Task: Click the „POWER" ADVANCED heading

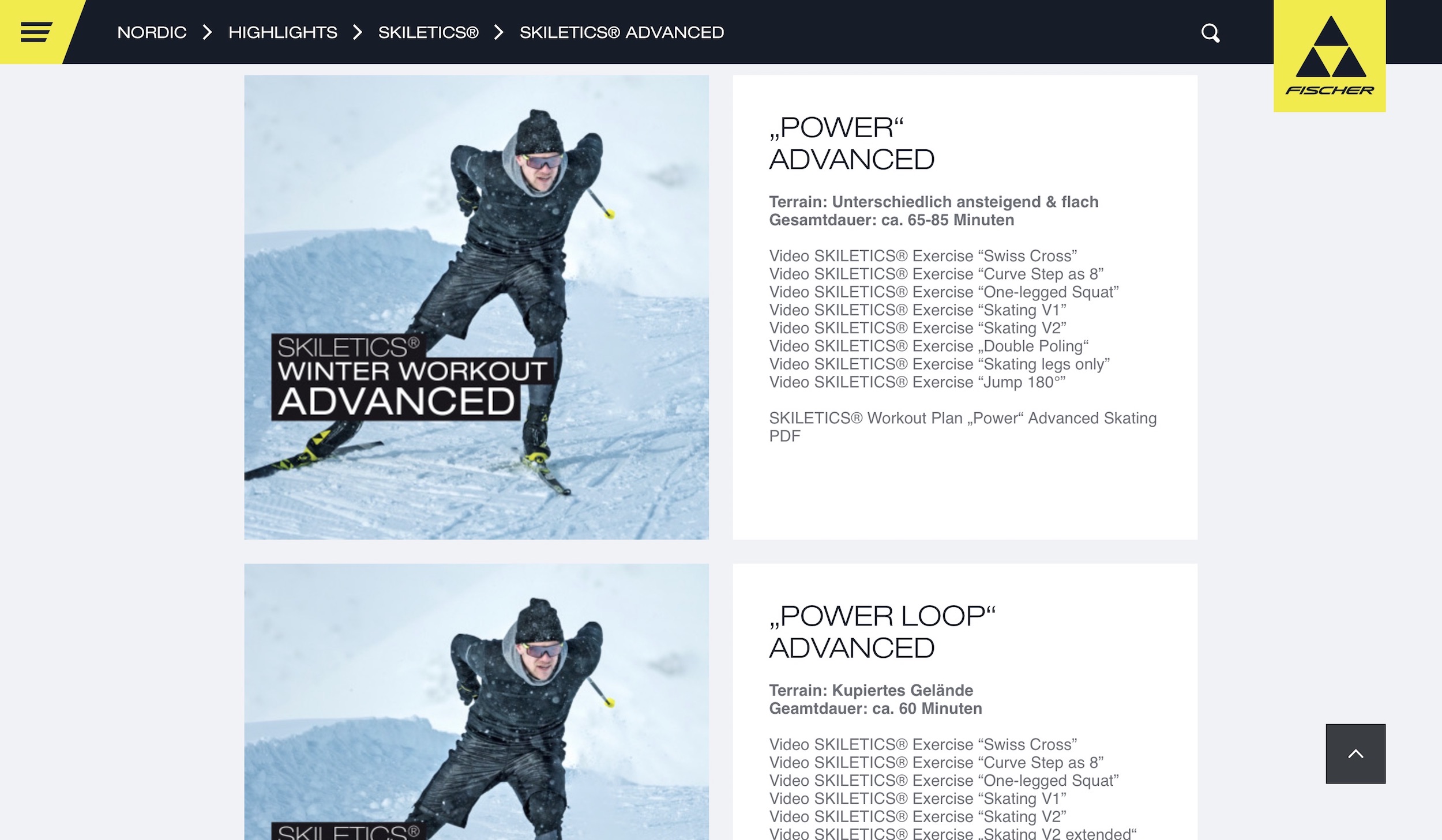Action: coord(852,143)
